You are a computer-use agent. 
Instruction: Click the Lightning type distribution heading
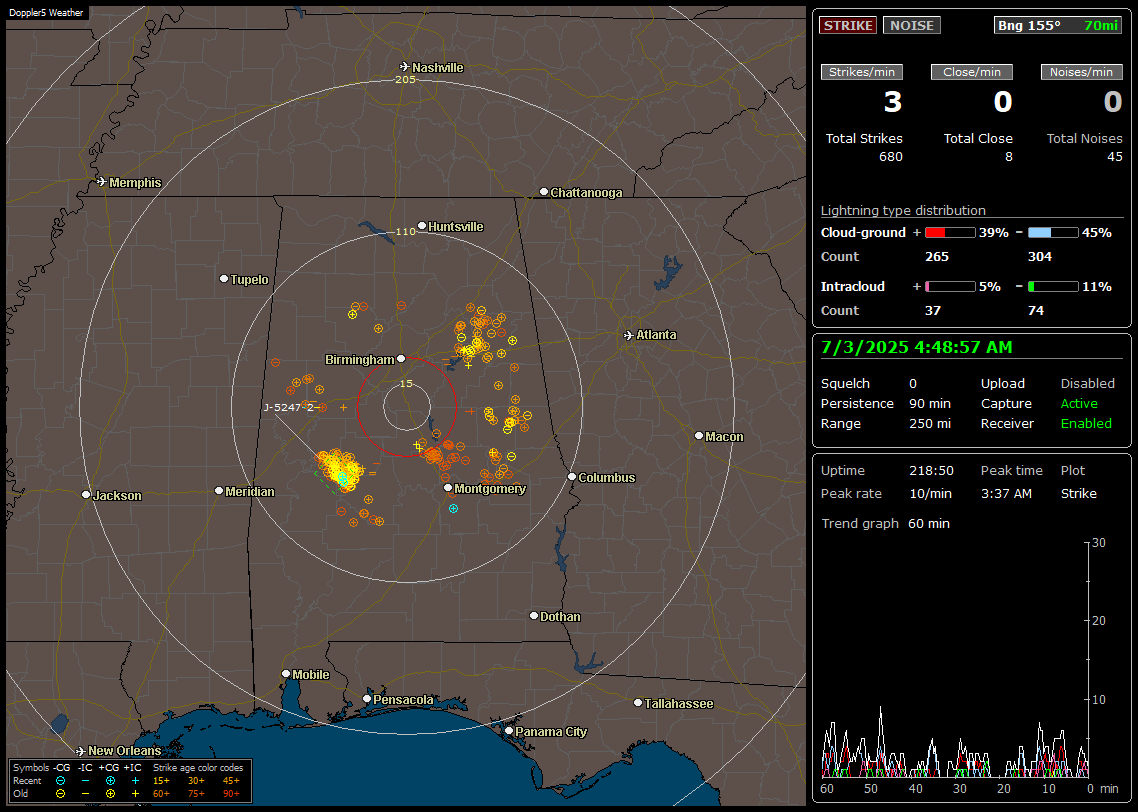coord(903,210)
